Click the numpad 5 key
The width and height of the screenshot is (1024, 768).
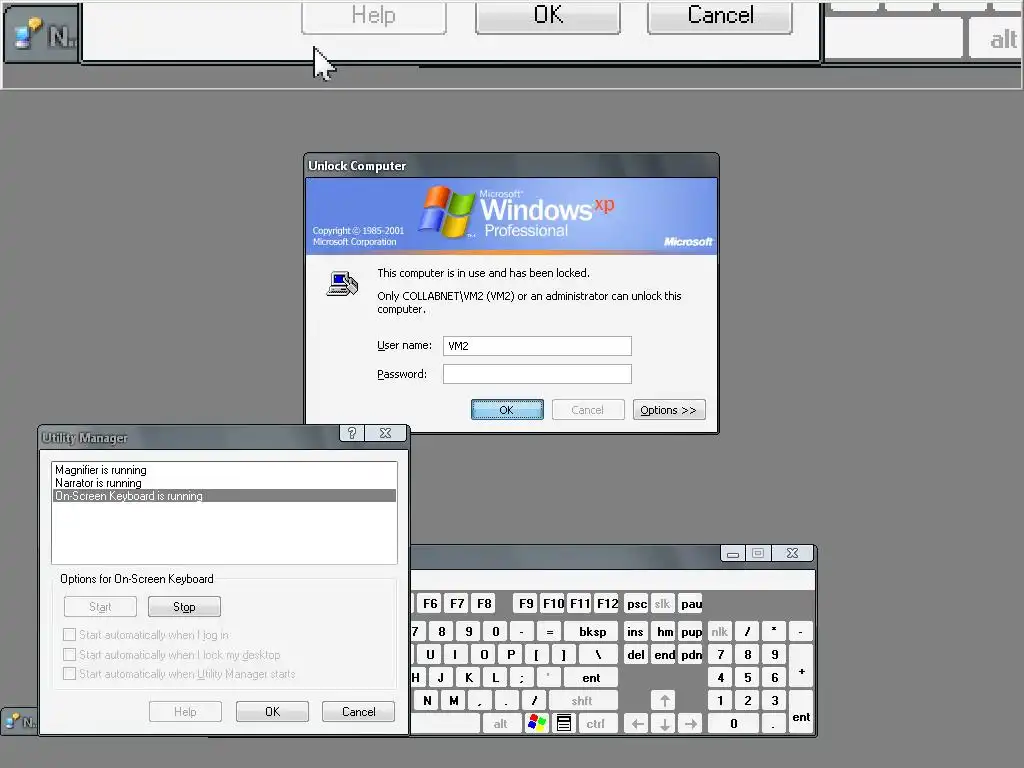click(x=747, y=677)
